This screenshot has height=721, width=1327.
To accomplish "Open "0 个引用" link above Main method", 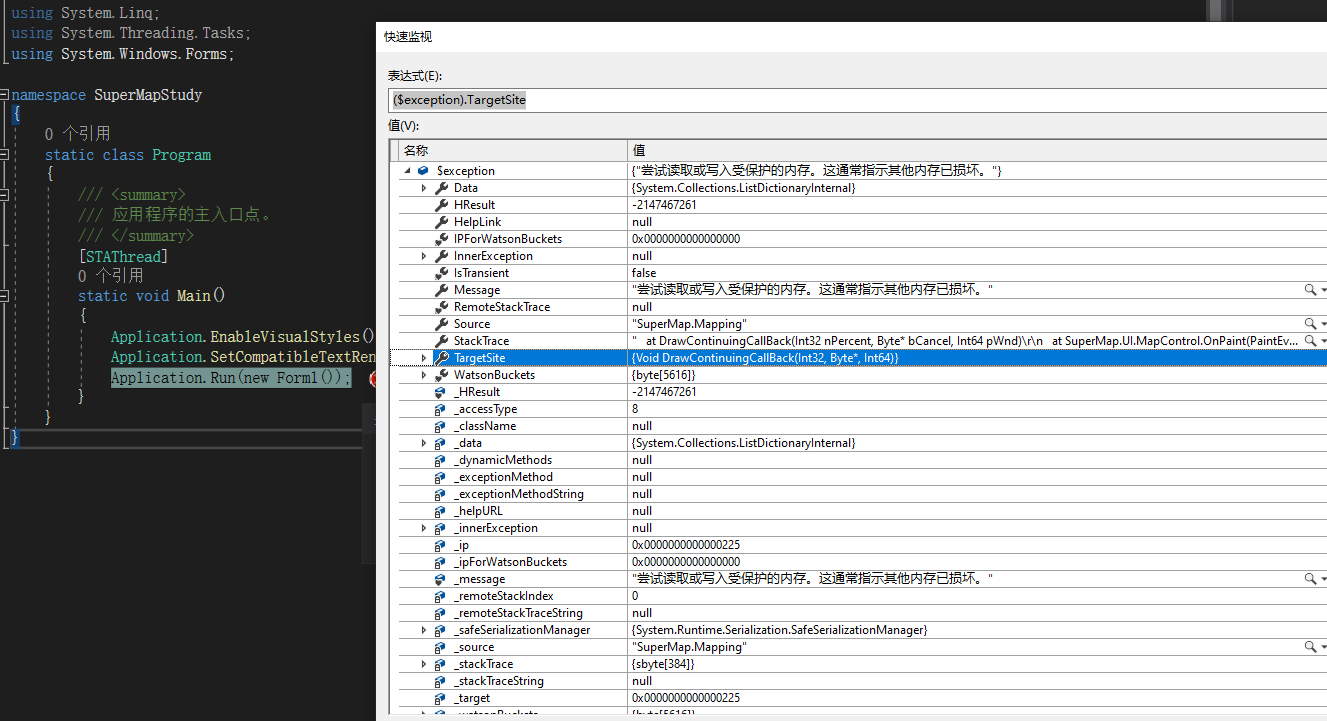I will coord(110,276).
